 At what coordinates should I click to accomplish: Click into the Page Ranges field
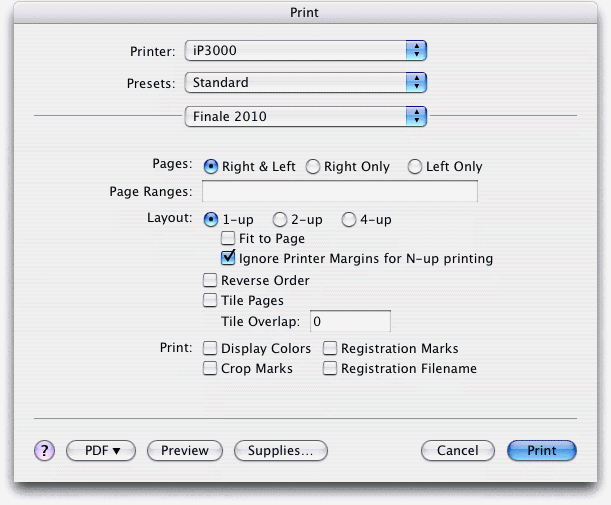[340, 191]
